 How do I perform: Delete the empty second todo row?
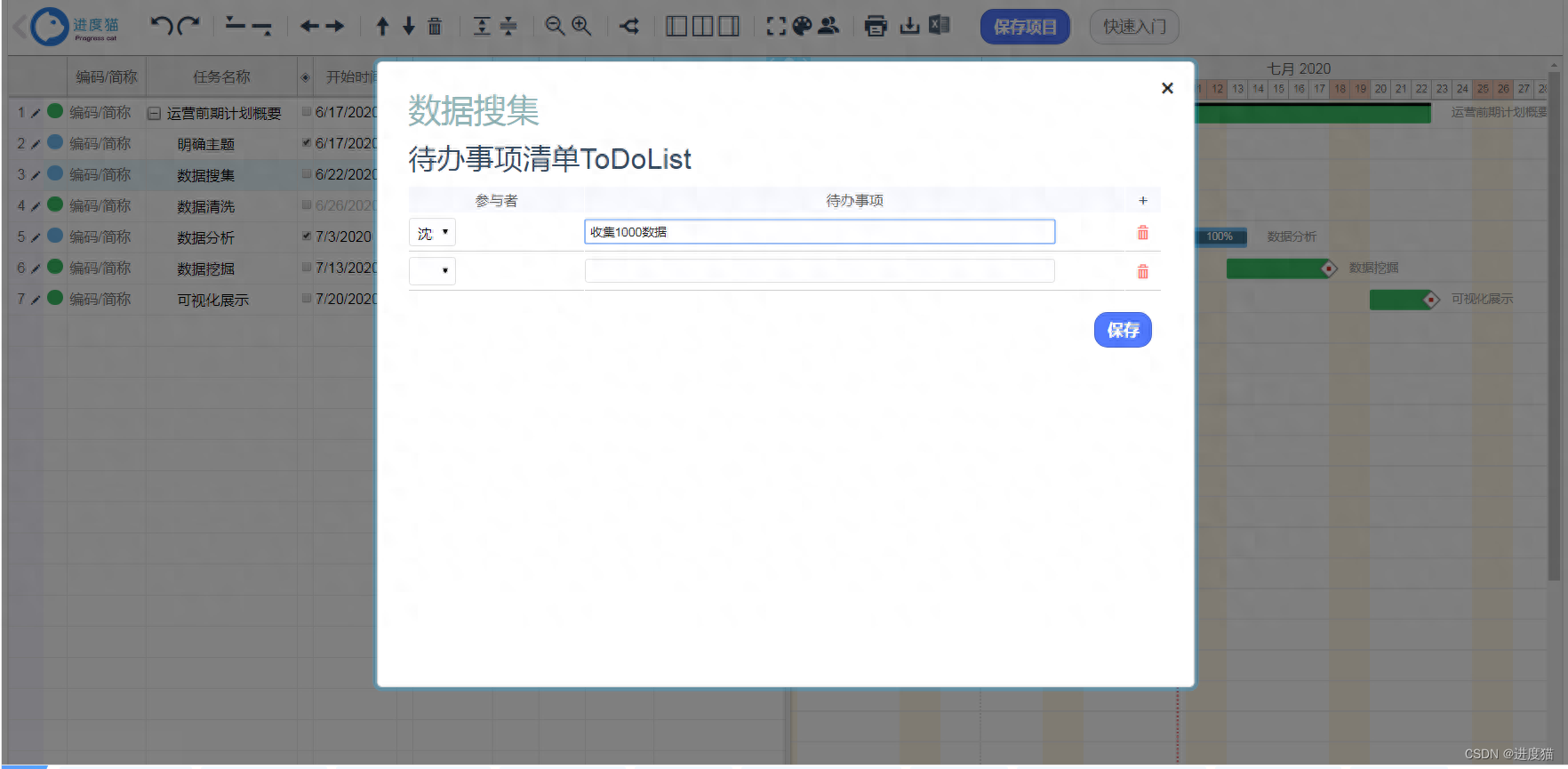click(x=1143, y=272)
